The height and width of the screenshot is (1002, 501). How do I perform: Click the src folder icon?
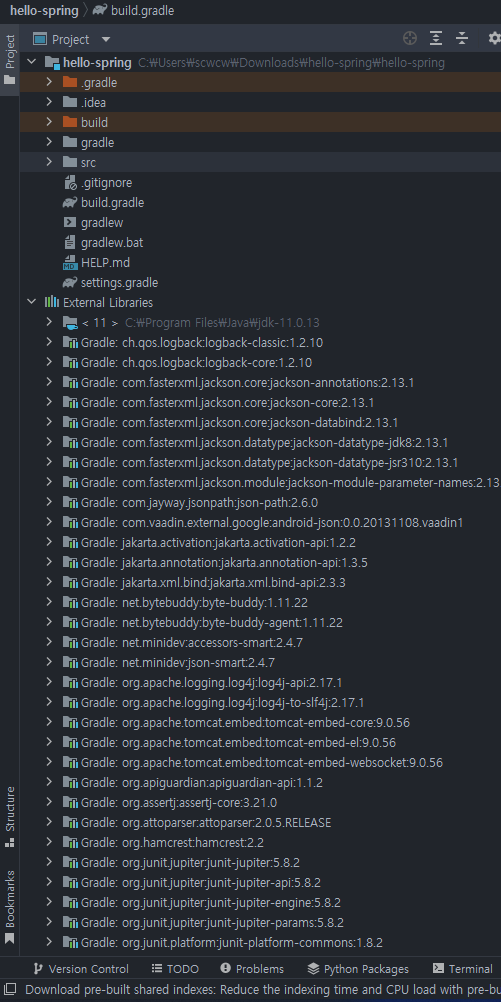point(70,162)
